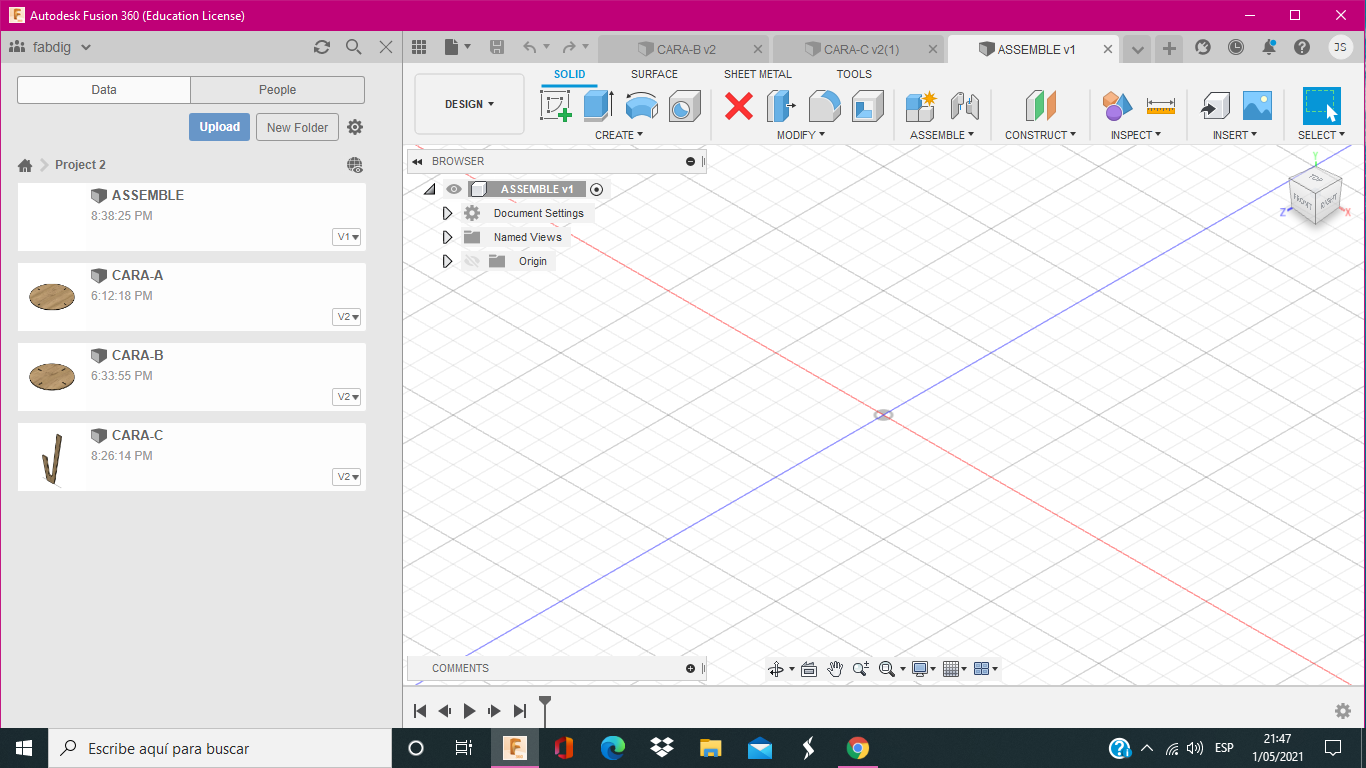Screen dimensions: 1366x768
Task: Toggle visibility of the Origin folder
Action: [x=472, y=261]
